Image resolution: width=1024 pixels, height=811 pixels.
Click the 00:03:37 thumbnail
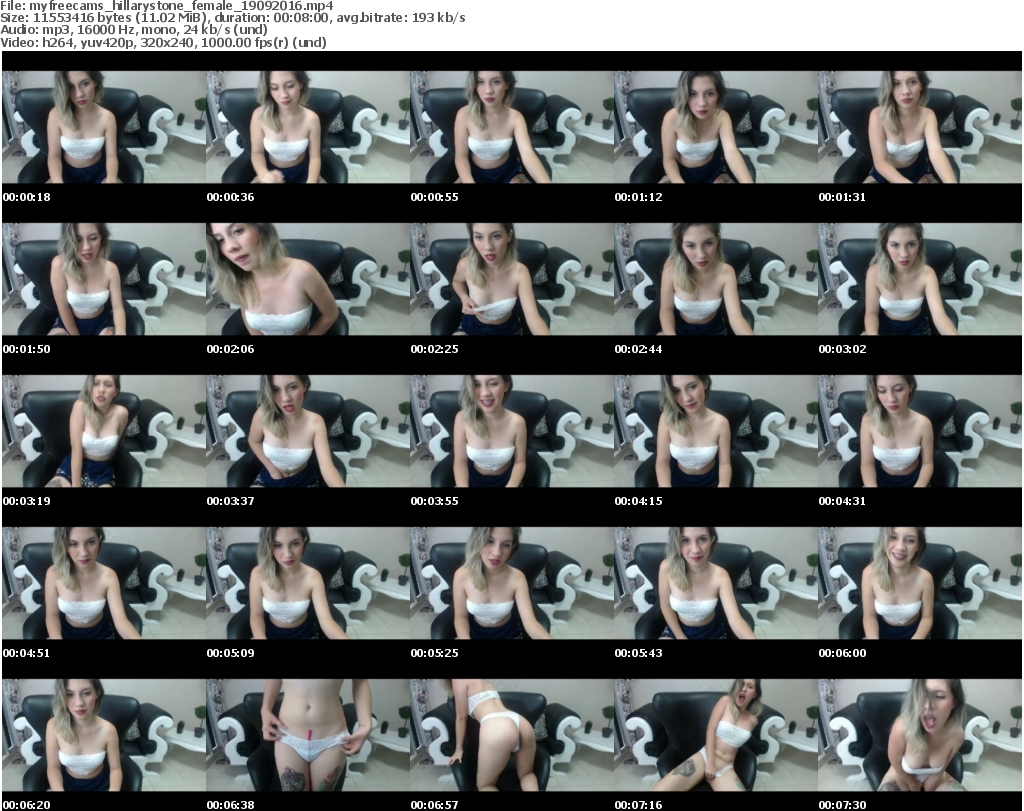click(x=308, y=431)
